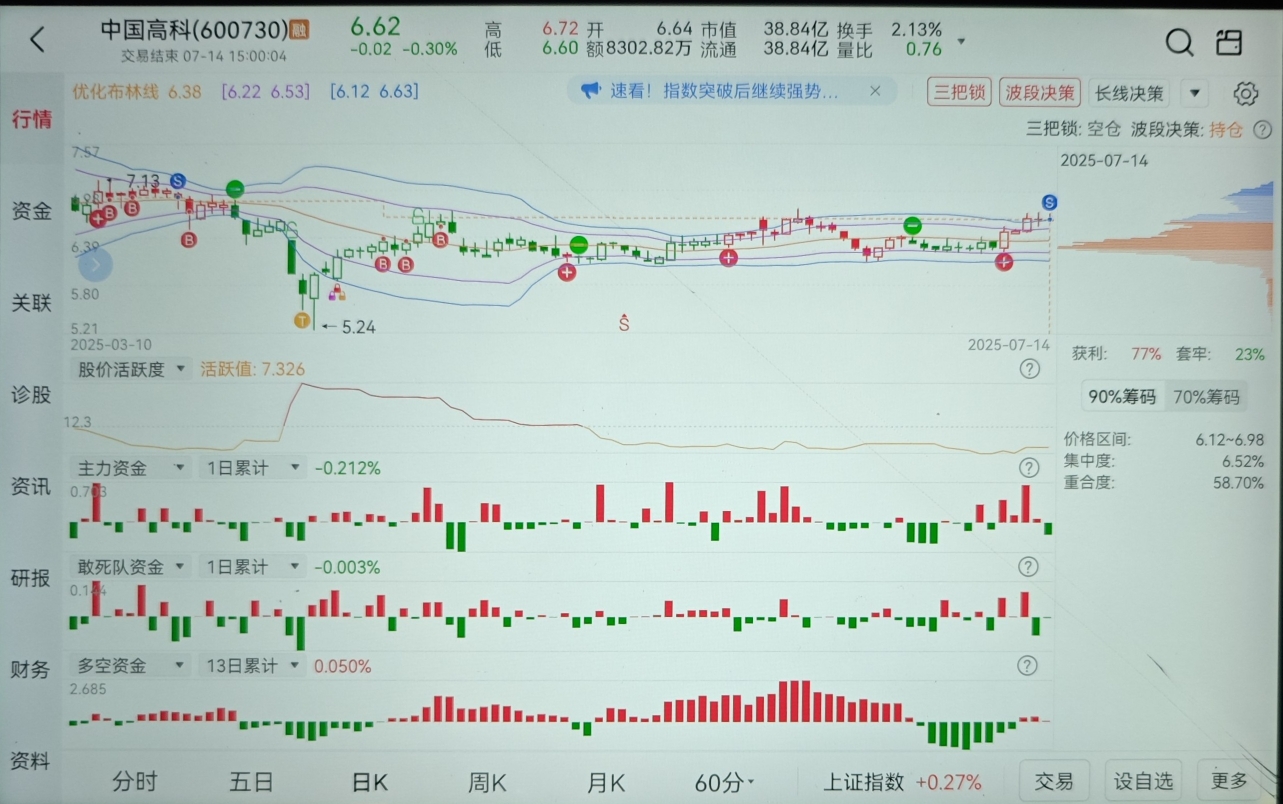Screen dimensions: 1283x804
Task: Toggle the 波段决策 indicator
Action: coord(1040,93)
